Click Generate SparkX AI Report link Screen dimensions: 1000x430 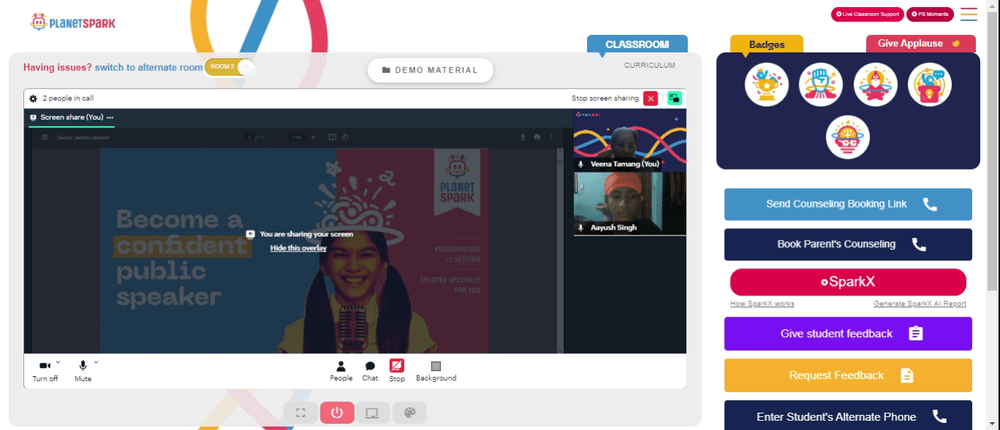click(x=920, y=304)
